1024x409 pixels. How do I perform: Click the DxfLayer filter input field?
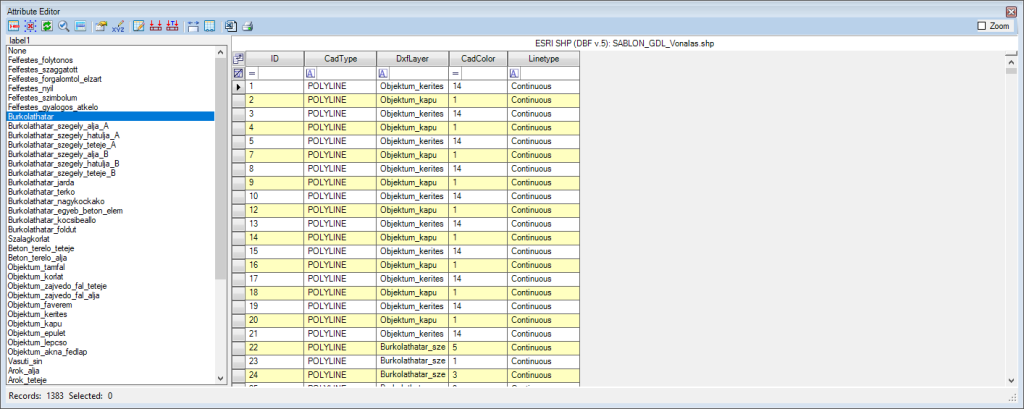418,73
